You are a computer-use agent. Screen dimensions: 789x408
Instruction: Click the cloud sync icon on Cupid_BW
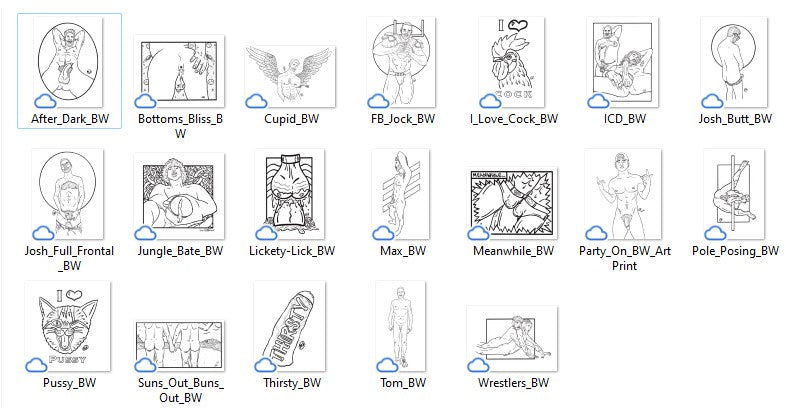click(256, 101)
